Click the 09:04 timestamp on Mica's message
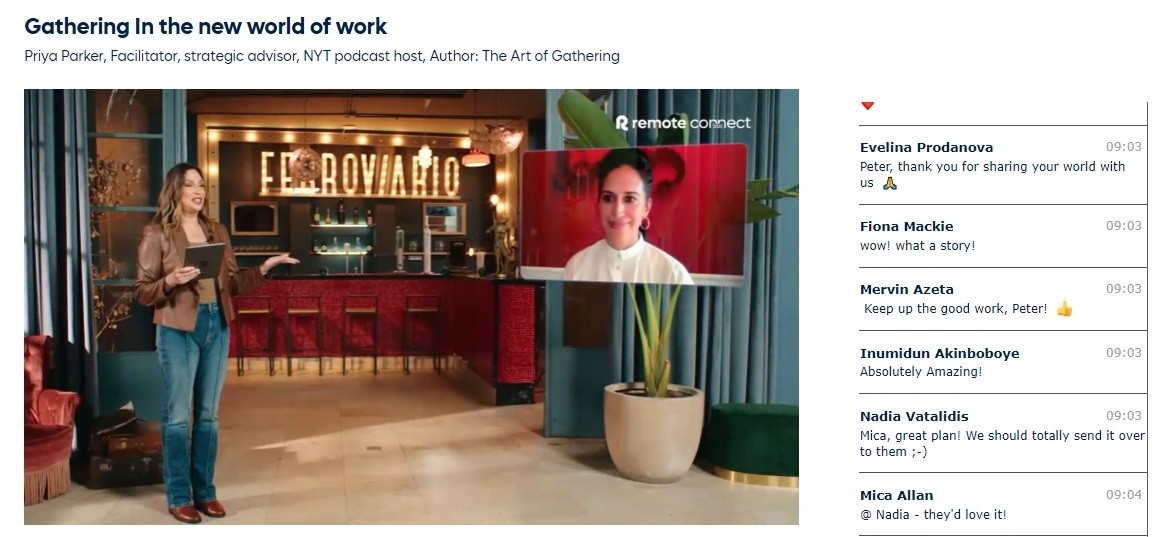Image resolution: width=1173 pixels, height=537 pixels. [x=1124, y=494]
